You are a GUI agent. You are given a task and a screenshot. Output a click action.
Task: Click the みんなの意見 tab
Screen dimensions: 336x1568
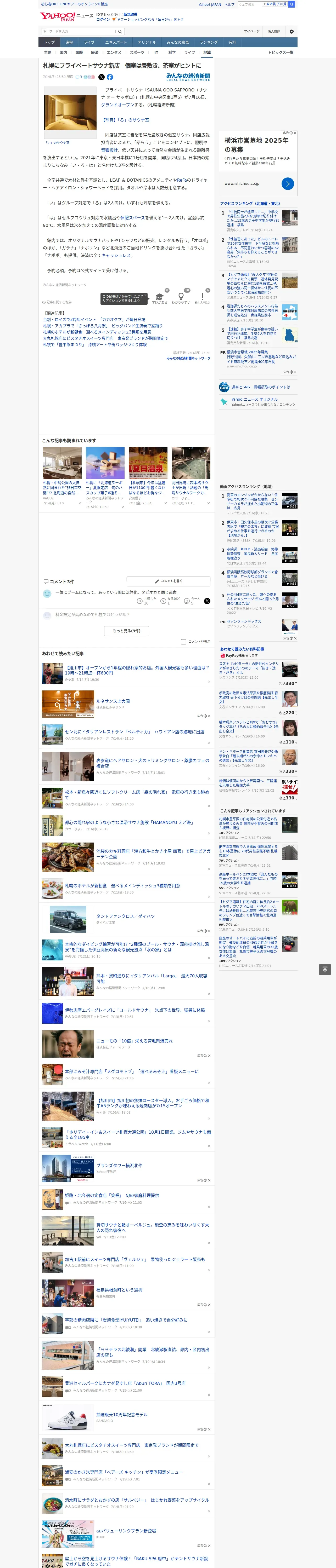[177, 43]
